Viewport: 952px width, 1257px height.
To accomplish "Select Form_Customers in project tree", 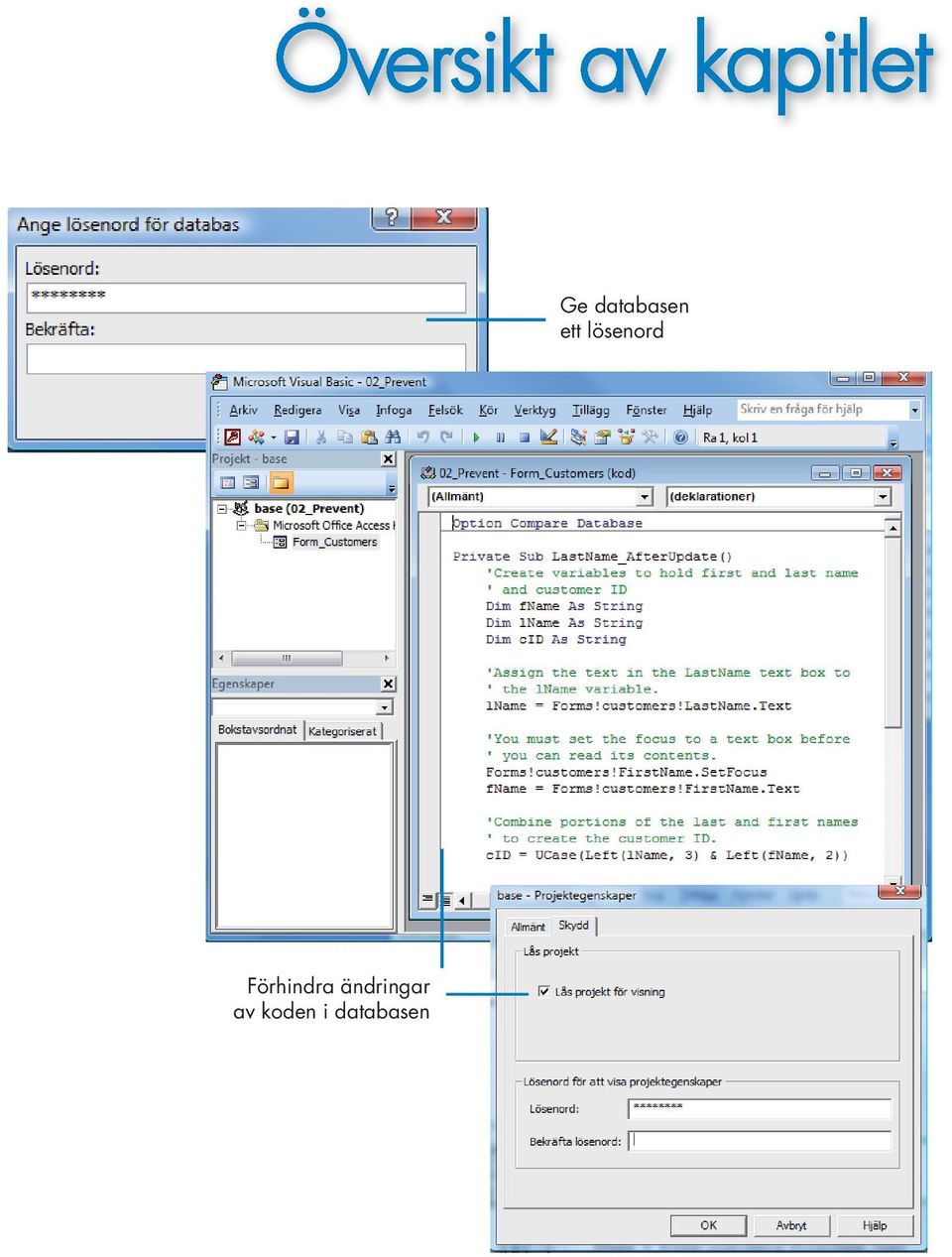I will [334, 543].
